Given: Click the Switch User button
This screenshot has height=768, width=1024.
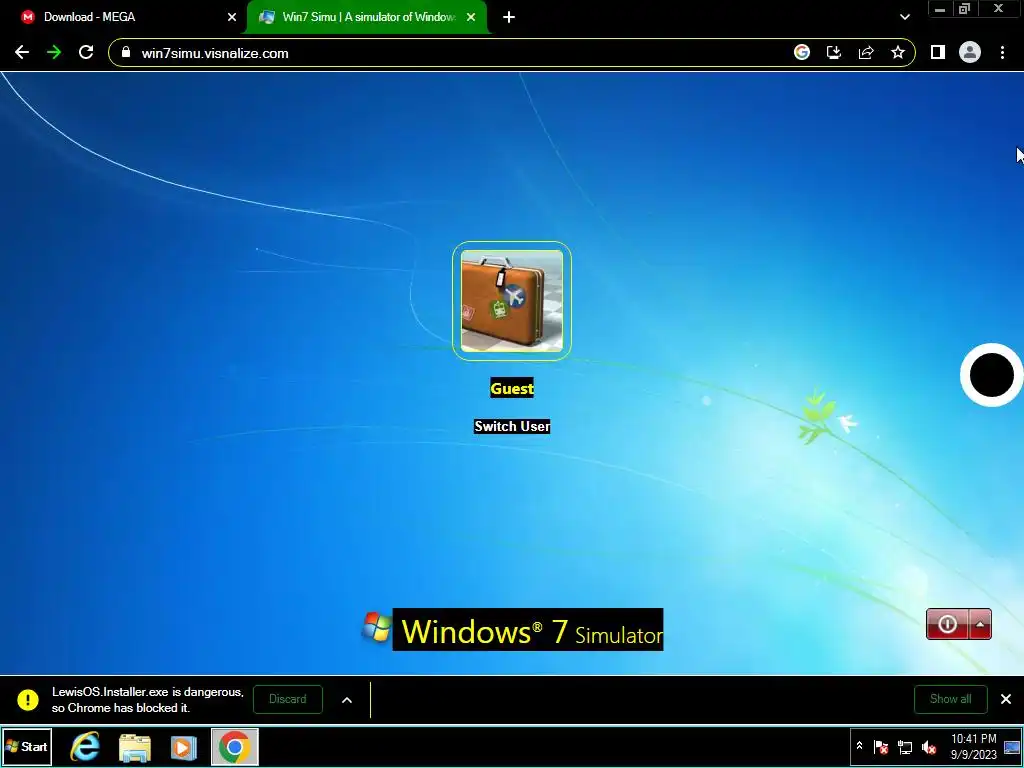Looking at the screenshot, I should (512, 426).
